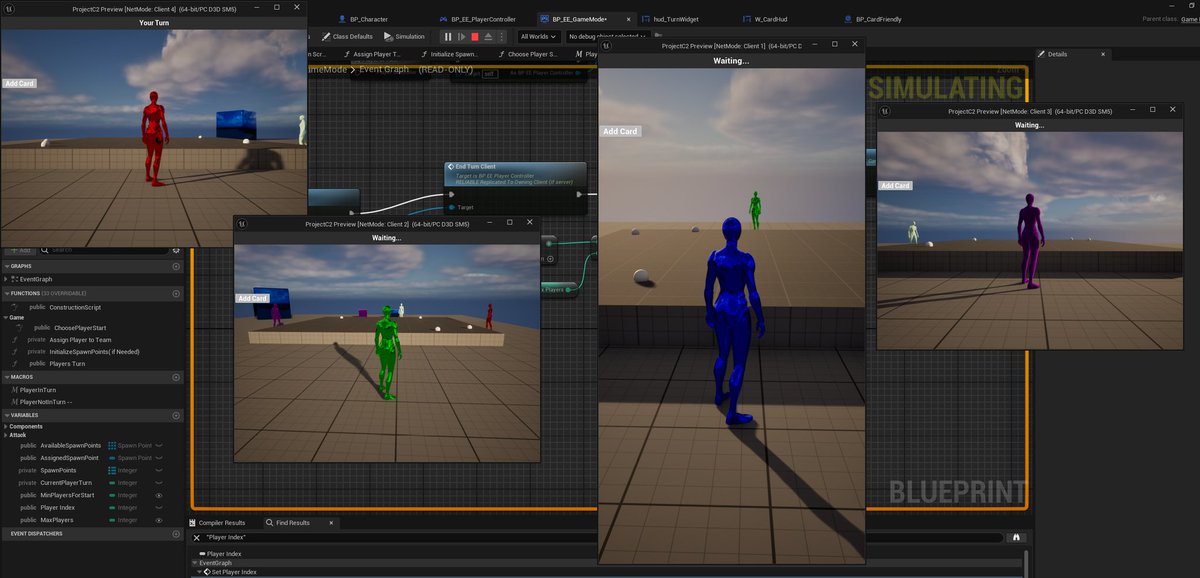Click the Player Index integer type pill

point(112,508)
